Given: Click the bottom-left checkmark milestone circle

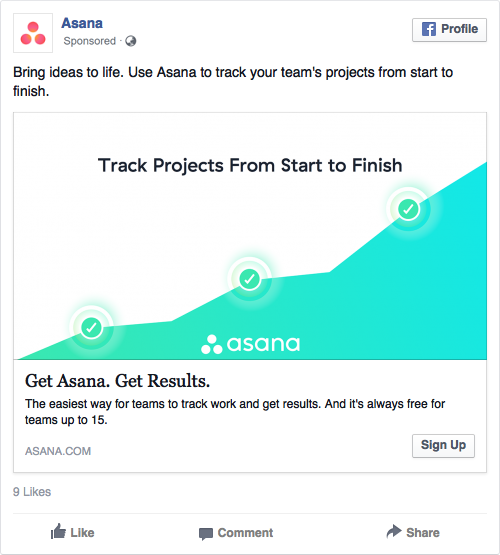Looking at the screenshot, I should [91, 327].
